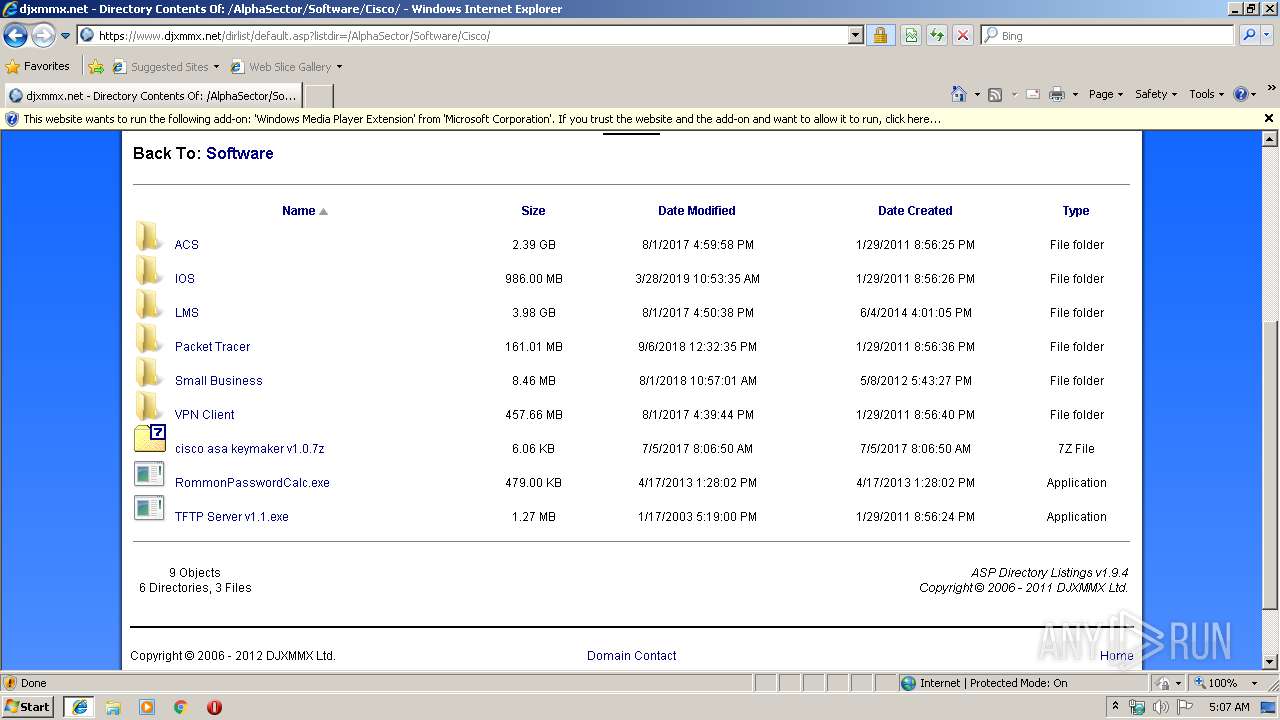Sort by Date Created column header

coord(915,211)
